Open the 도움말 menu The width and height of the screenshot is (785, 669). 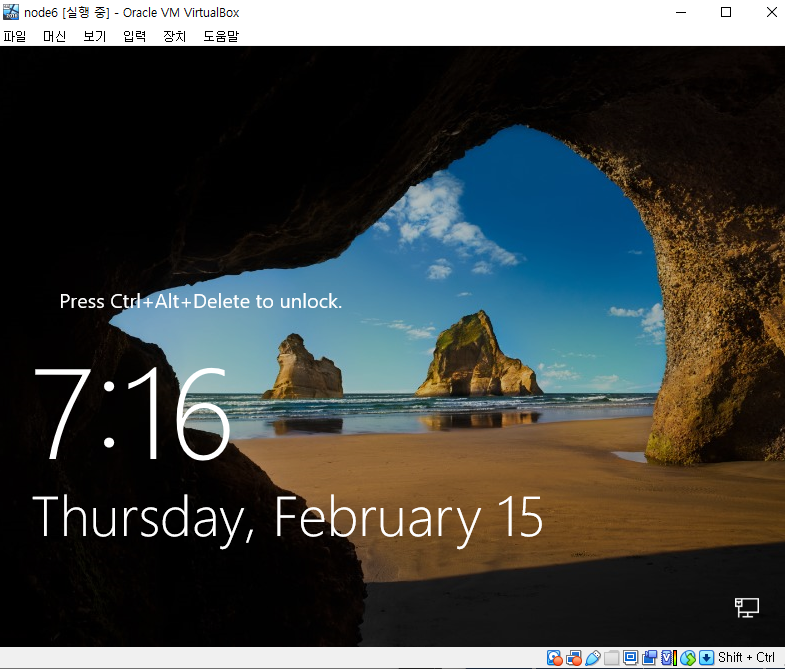221,36
